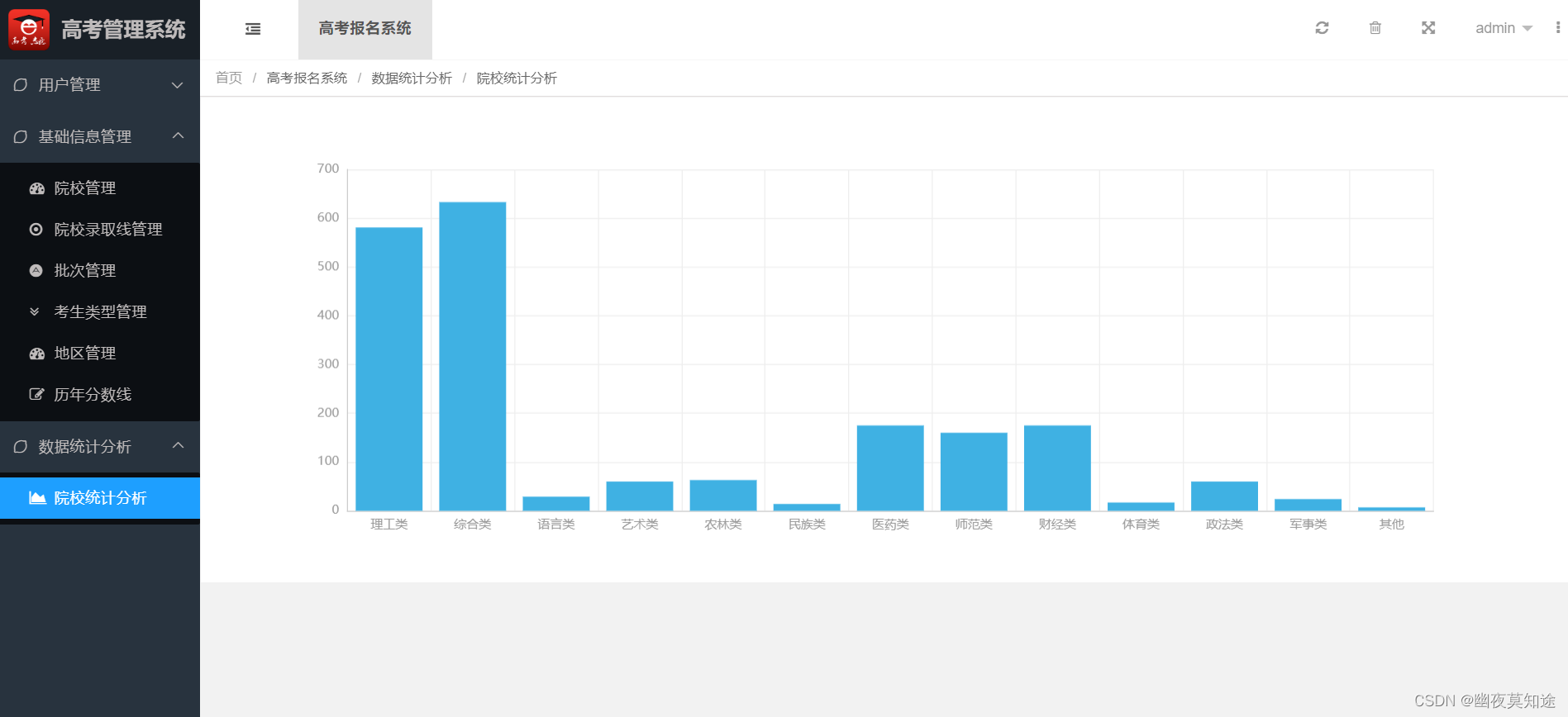Click 高考报名系统 in the breadcrumb
Image resolution: width=1568 pixels, height=717 pixels.
(x=307, y=78)
